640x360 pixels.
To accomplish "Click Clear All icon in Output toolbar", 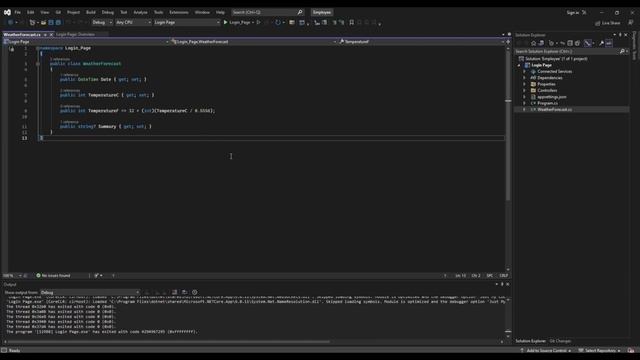I will 175,292.
